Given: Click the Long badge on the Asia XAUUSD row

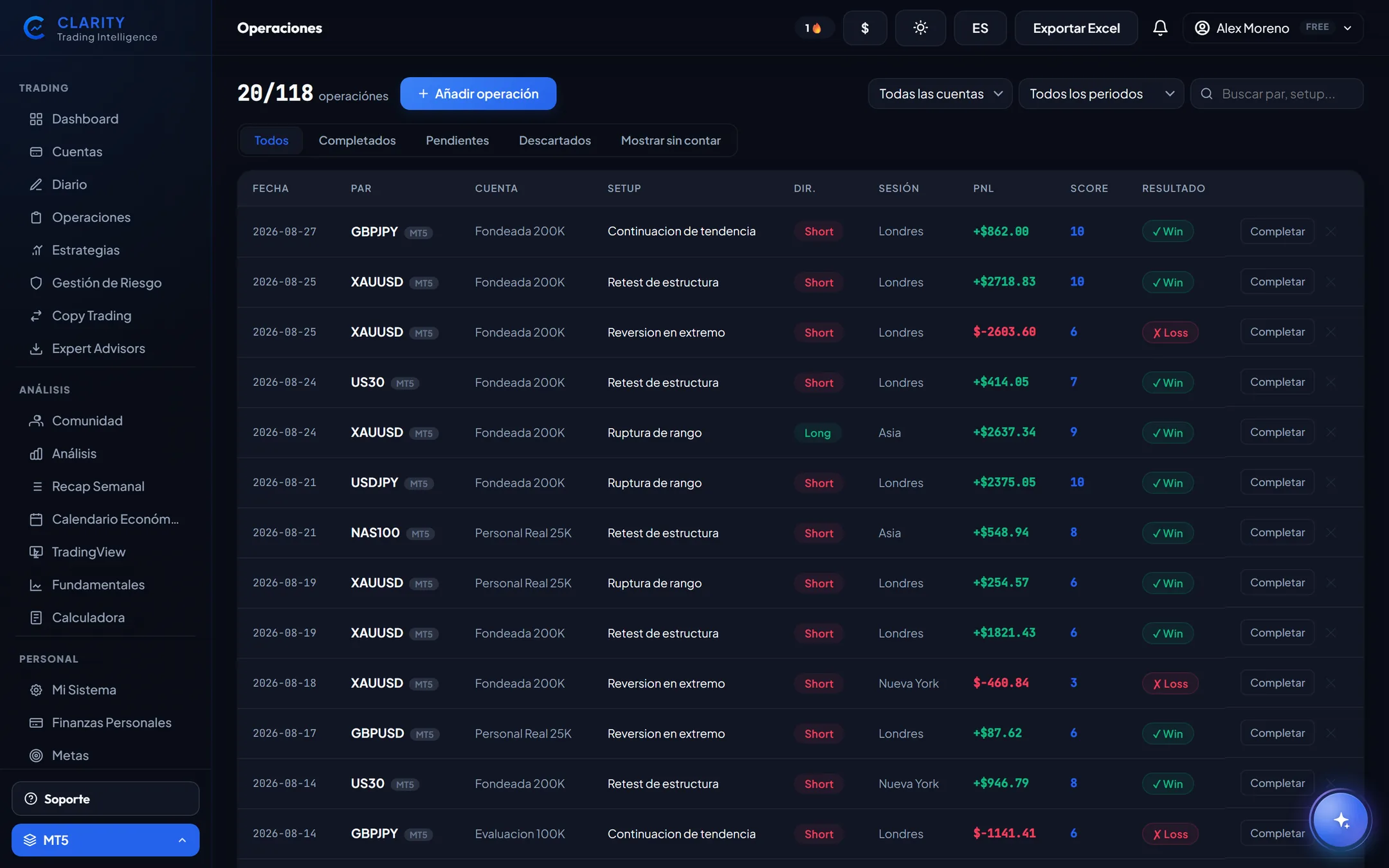Looking at the screenshot, I should [x=817, y=433].
